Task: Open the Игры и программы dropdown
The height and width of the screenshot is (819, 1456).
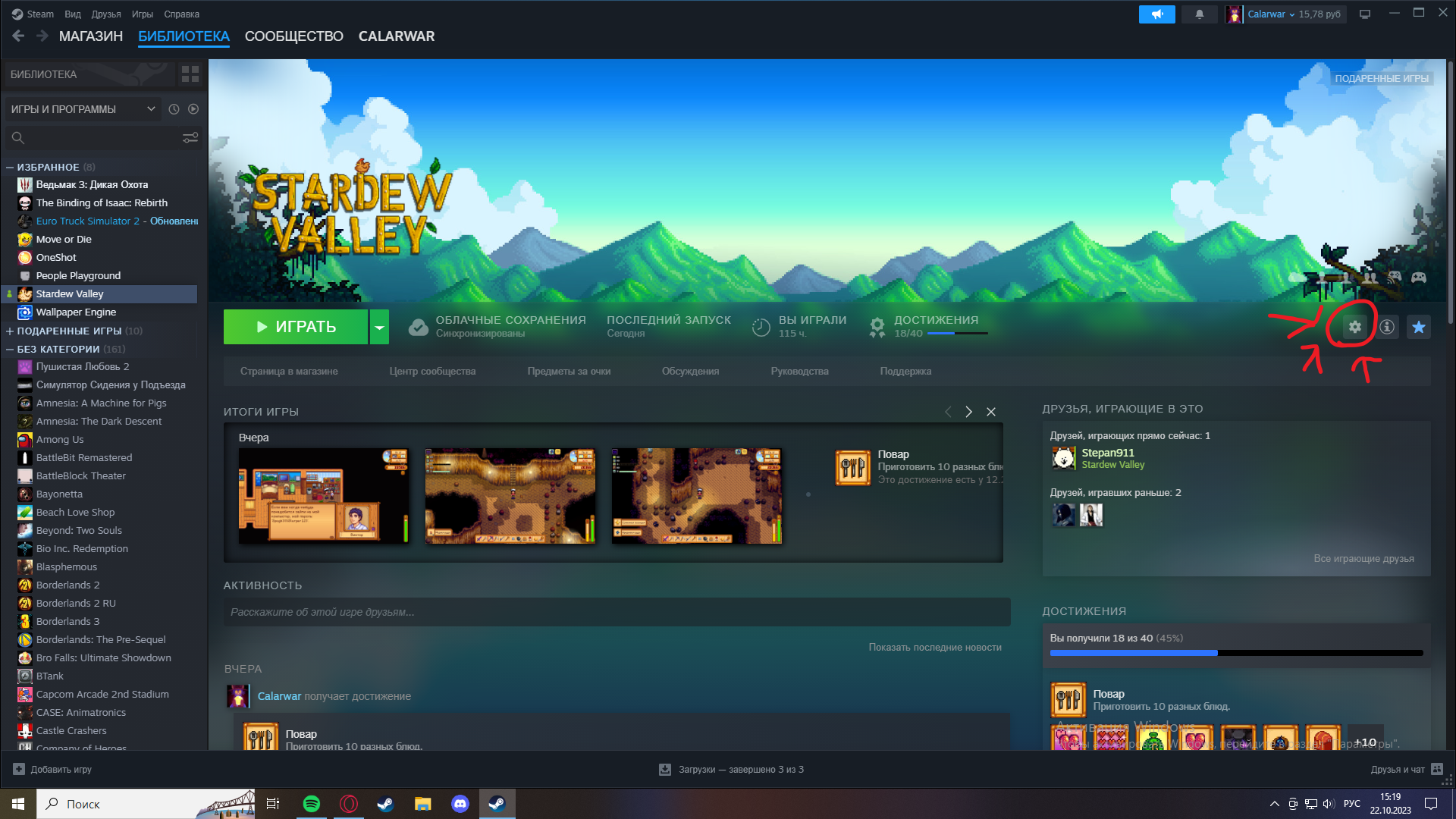Action: pyautogui.click(x=82, y=109)
